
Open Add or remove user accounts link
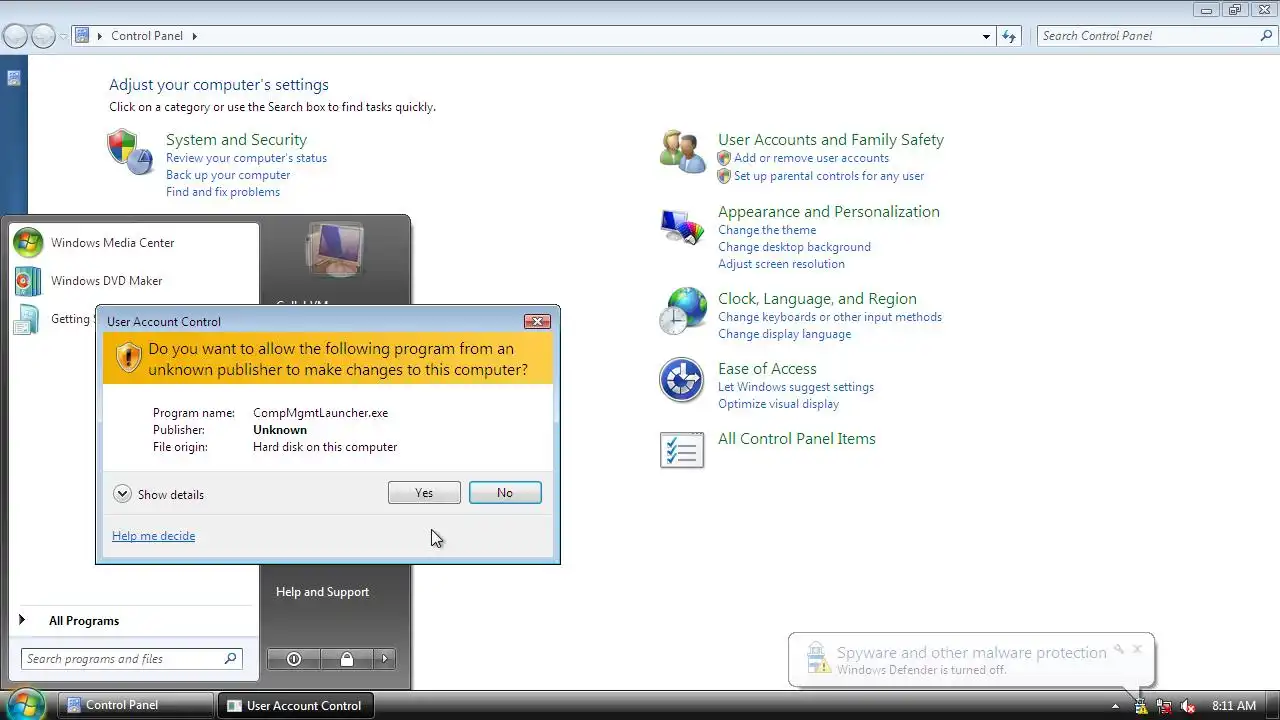tap(811, 158)
